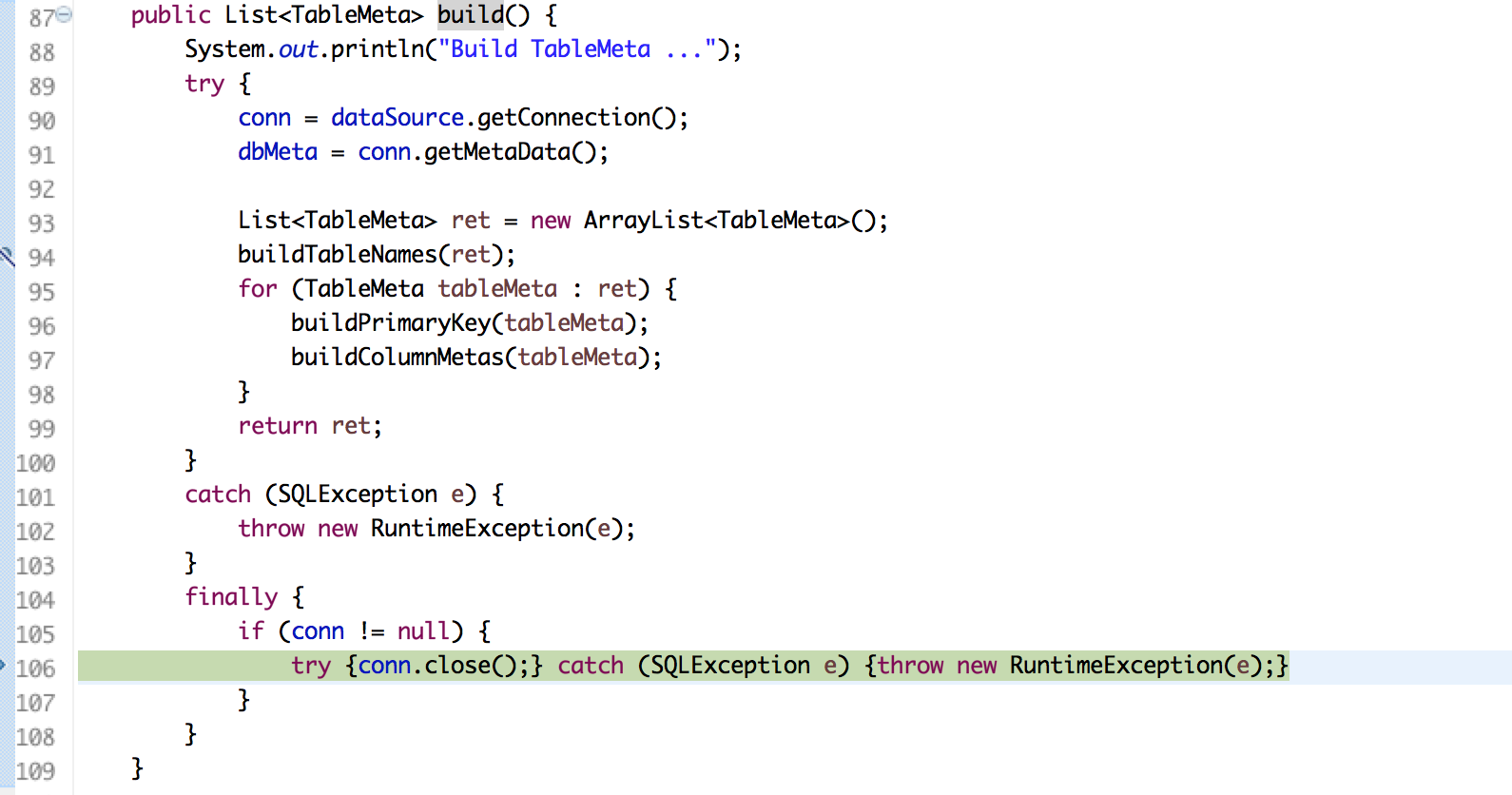
Task: Click the highlighted method name build
Action: (471, 15)
